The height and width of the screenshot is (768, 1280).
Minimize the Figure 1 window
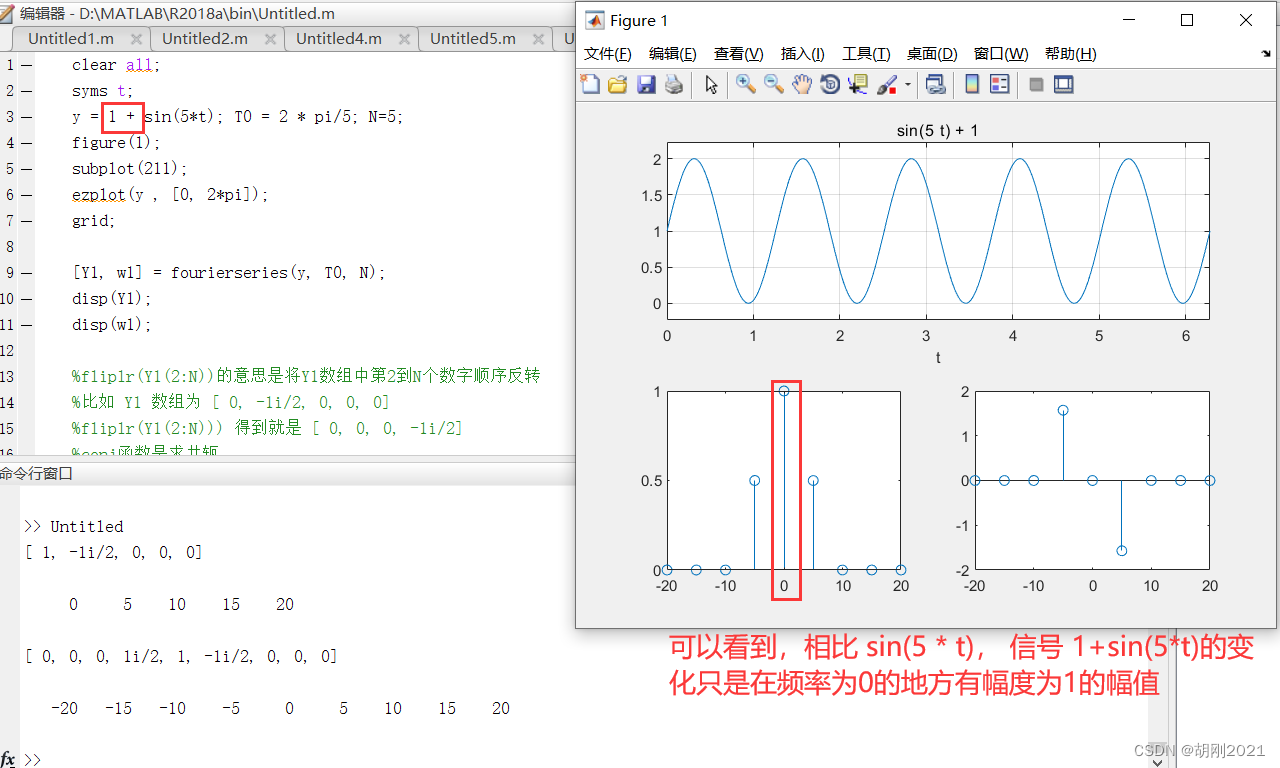point(1130,20)
